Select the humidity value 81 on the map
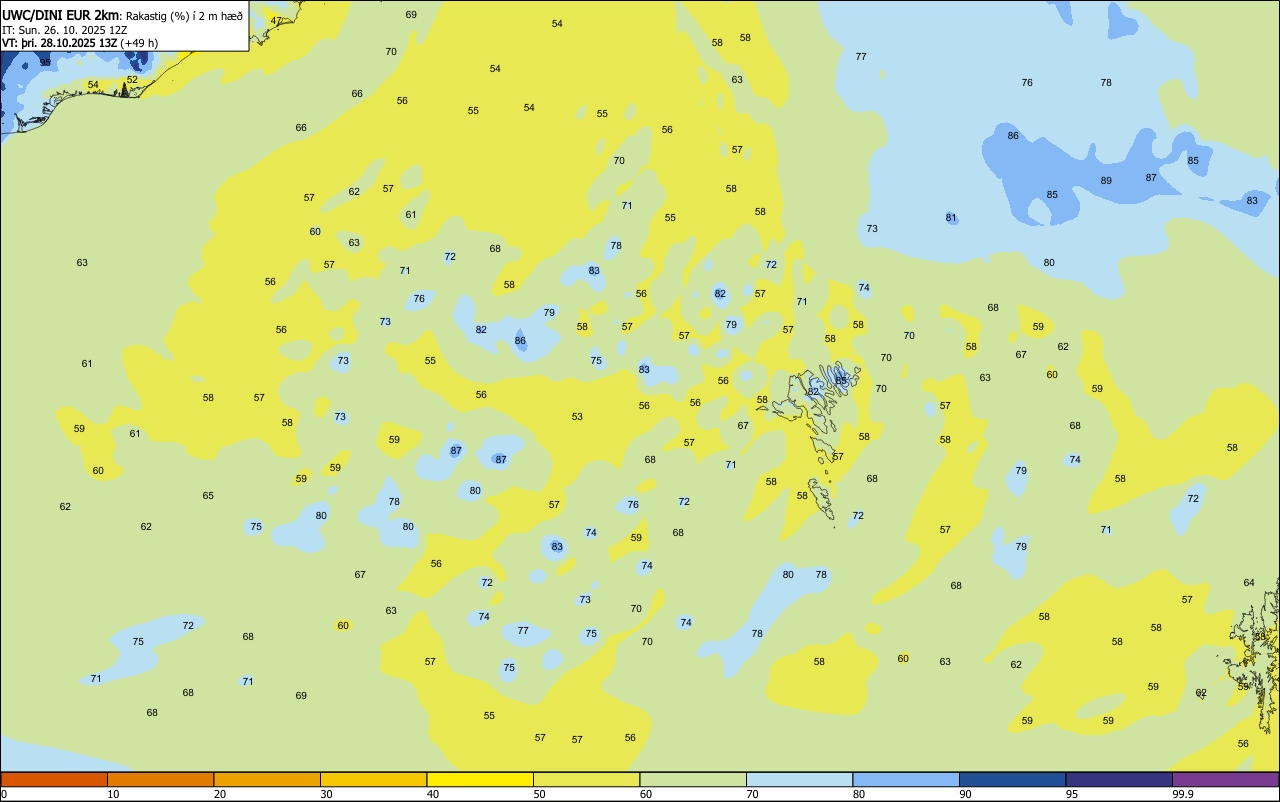1280x802 pixels. click(951, 218)
